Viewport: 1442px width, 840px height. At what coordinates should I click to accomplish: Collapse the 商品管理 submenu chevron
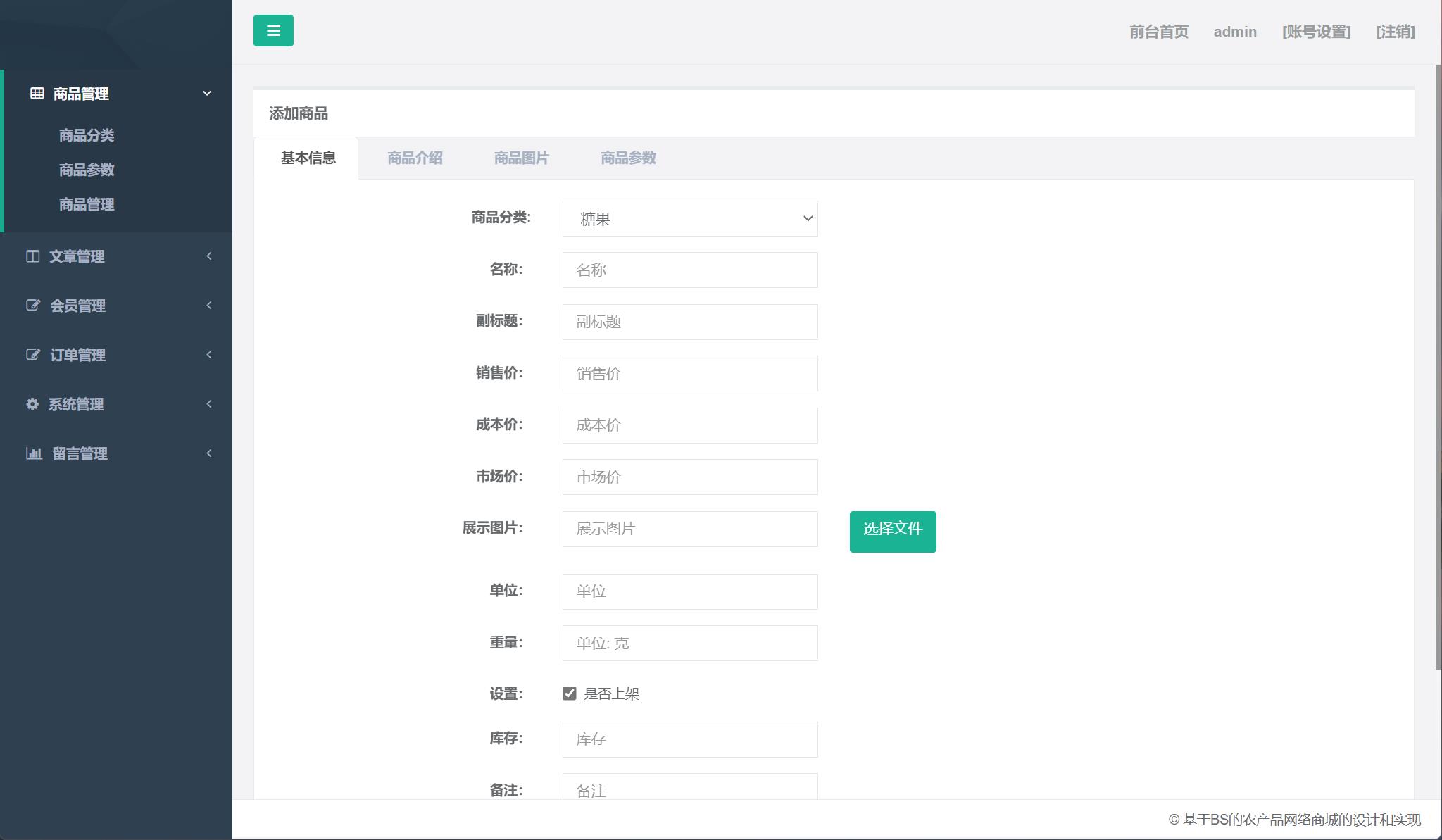pyautogui.click(x=206, y=92)
